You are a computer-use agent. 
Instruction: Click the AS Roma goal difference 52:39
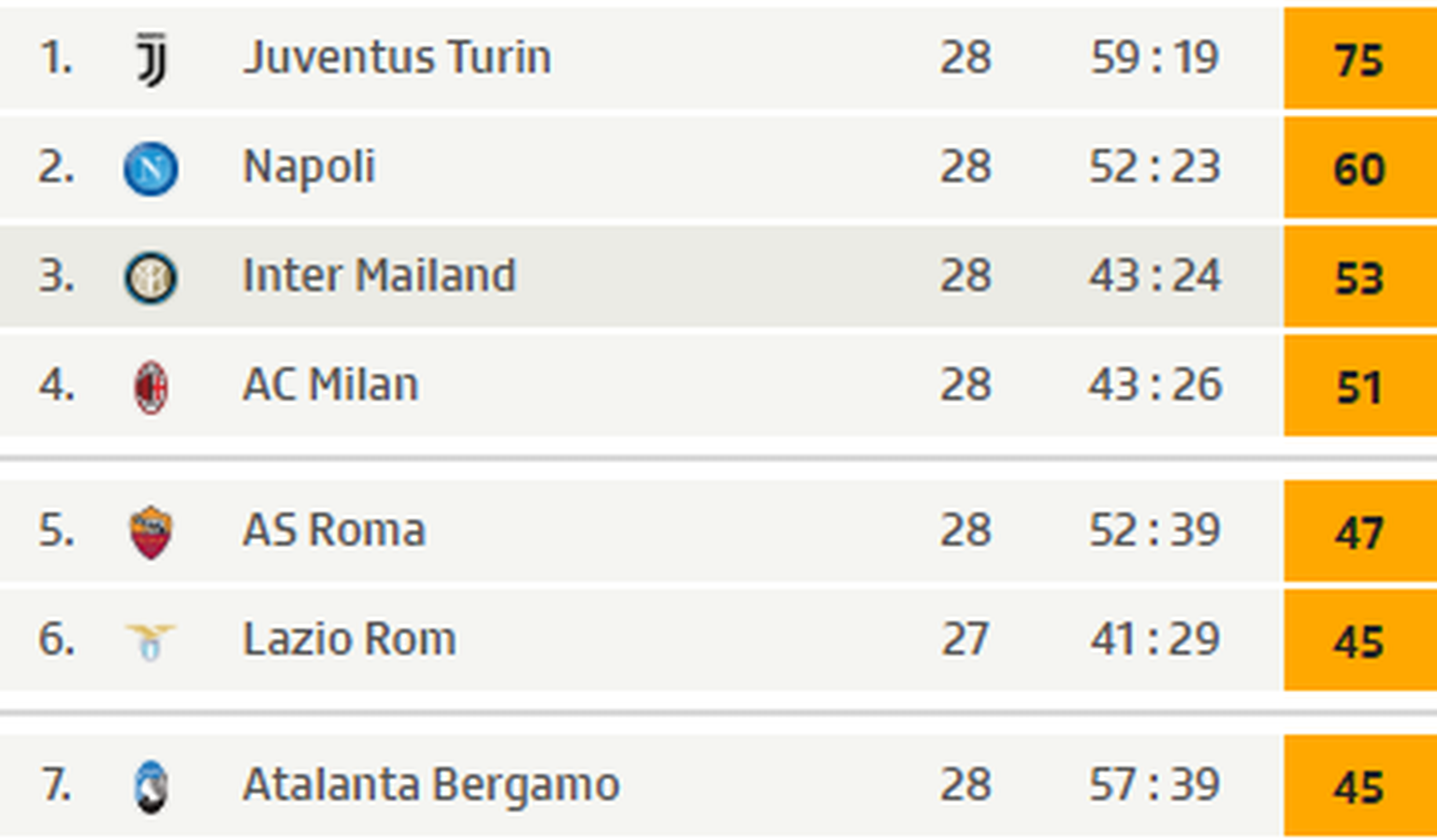pos(1154,530)
